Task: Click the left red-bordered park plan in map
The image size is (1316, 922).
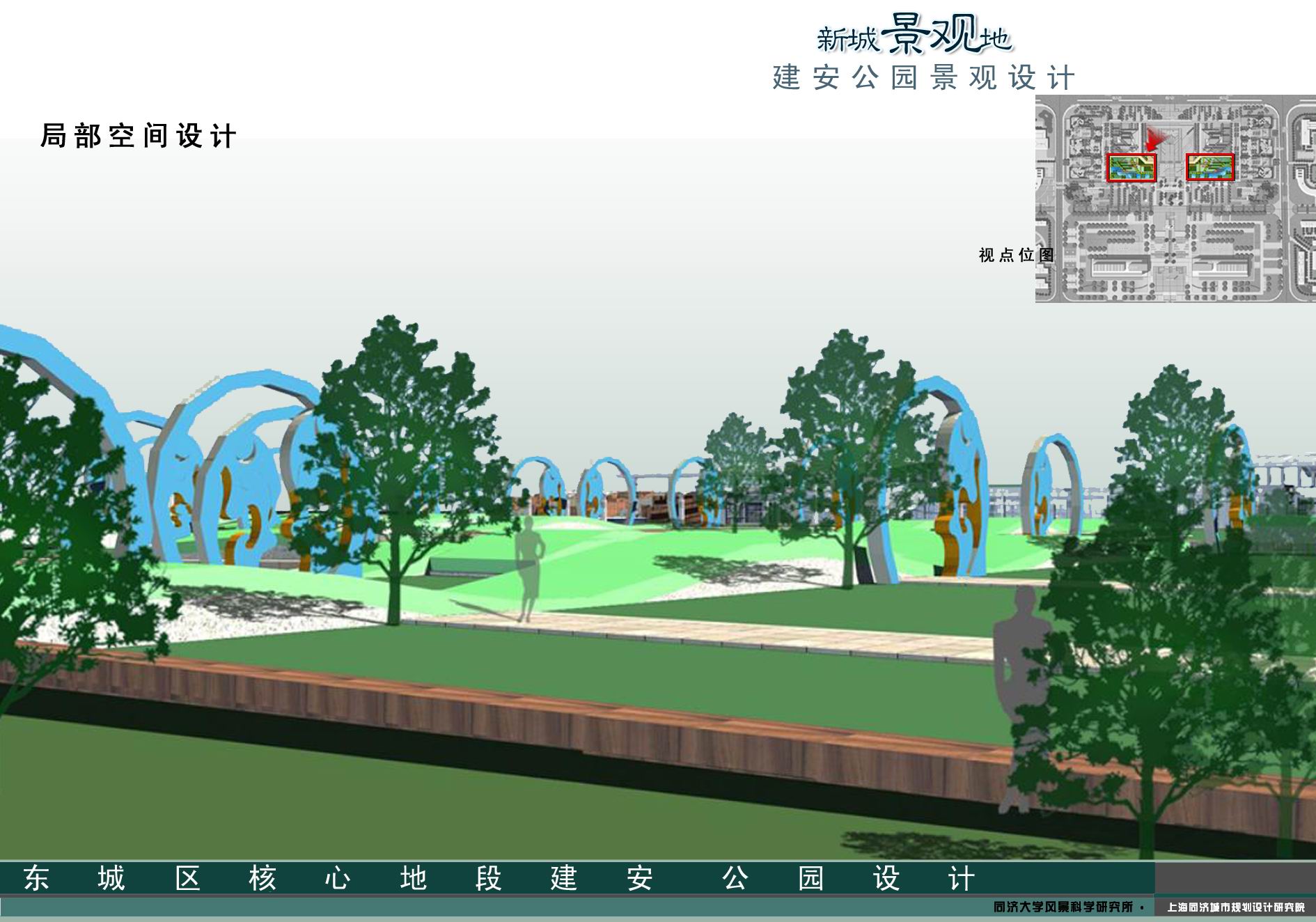Action: tap(1131, 168)
